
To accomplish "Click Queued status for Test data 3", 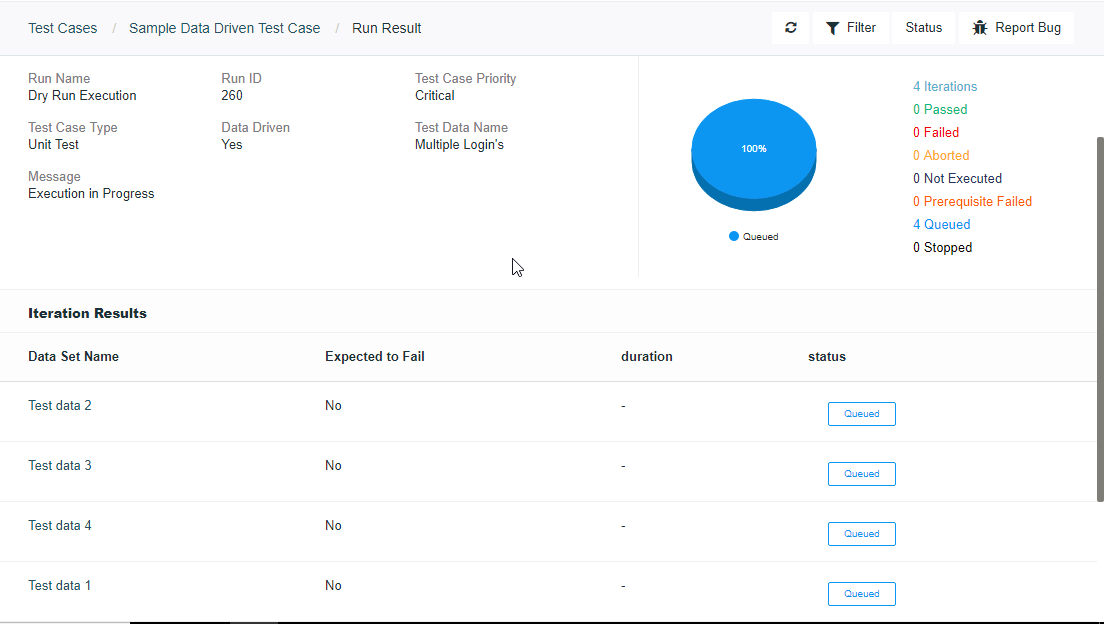I will [x=862, y=474].
